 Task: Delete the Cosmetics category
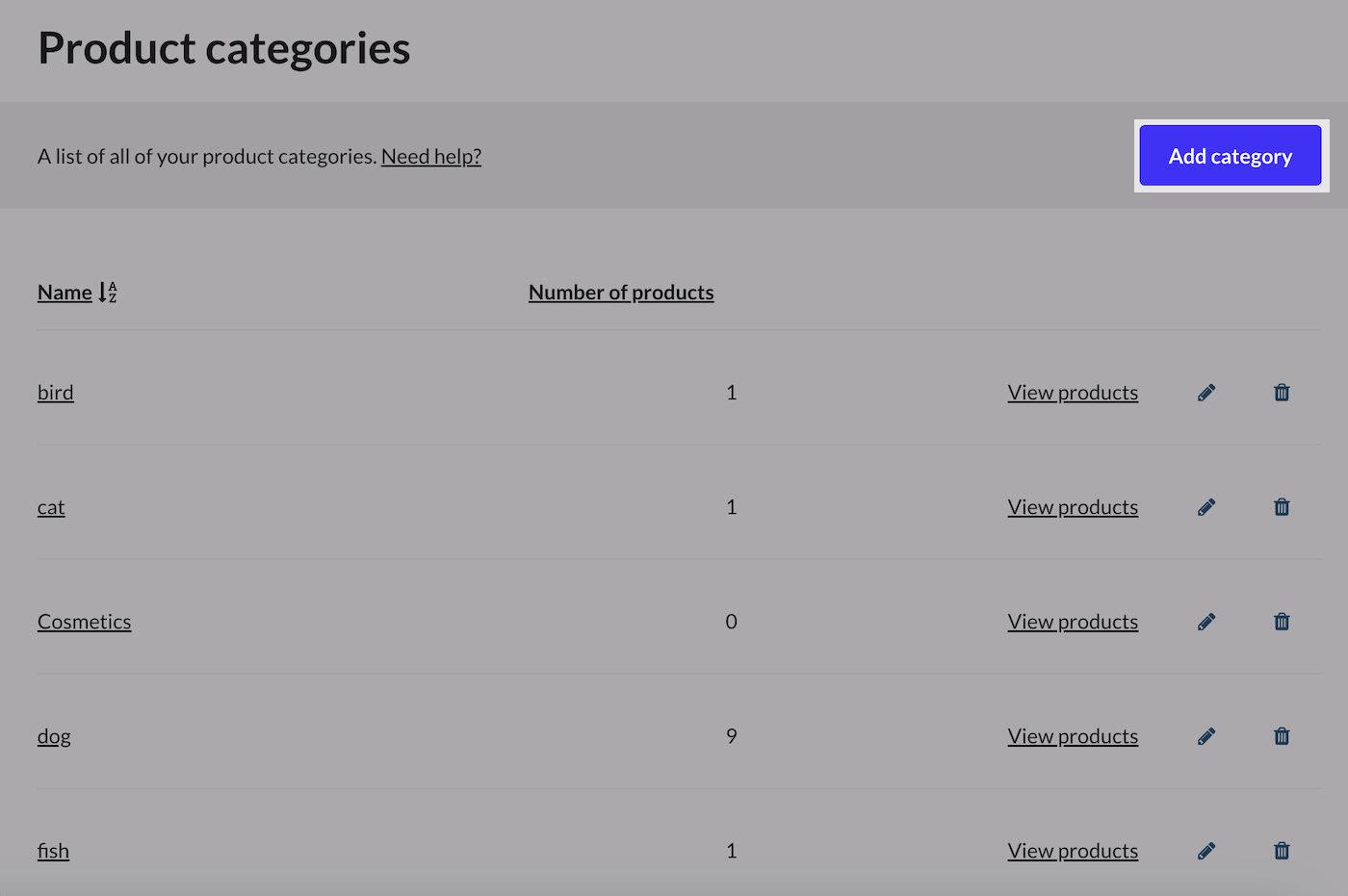click(1282, 621)
